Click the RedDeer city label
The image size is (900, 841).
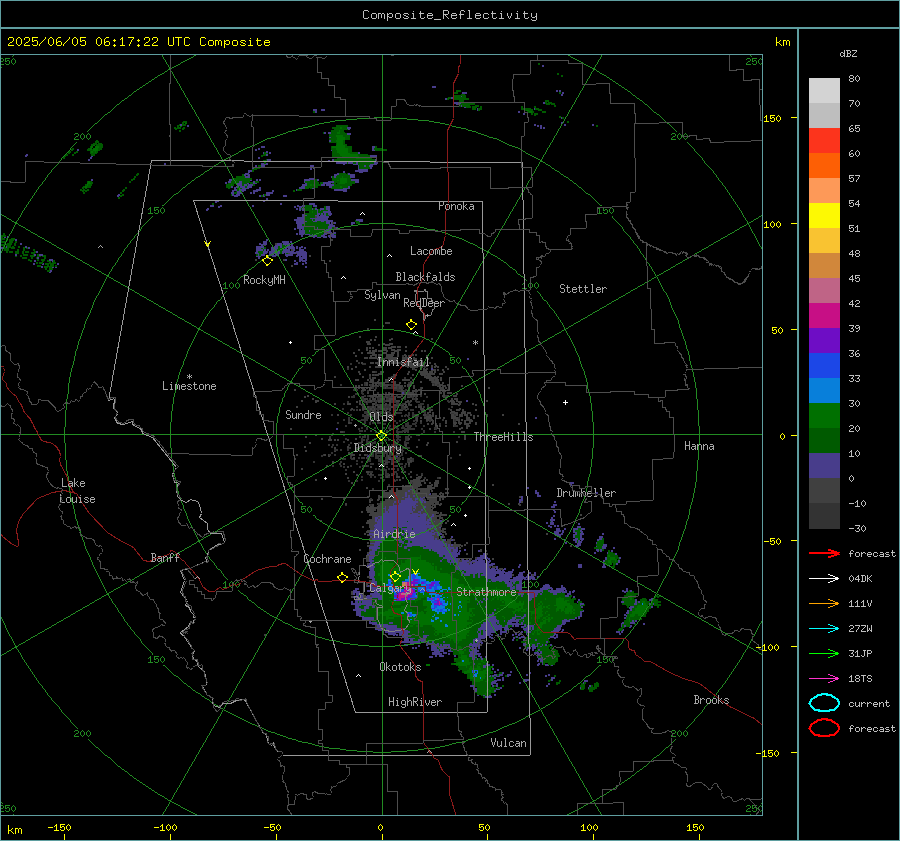tap(424, 303)
